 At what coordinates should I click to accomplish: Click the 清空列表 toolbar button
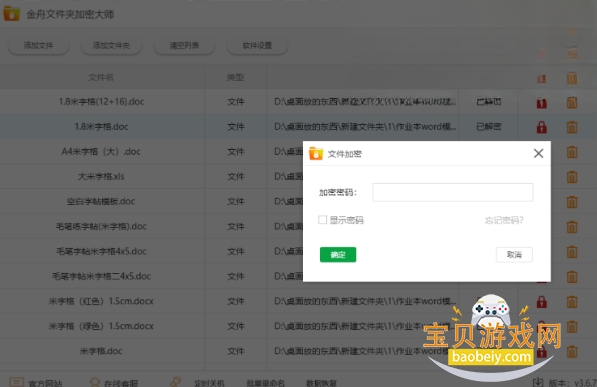(184, 46)
